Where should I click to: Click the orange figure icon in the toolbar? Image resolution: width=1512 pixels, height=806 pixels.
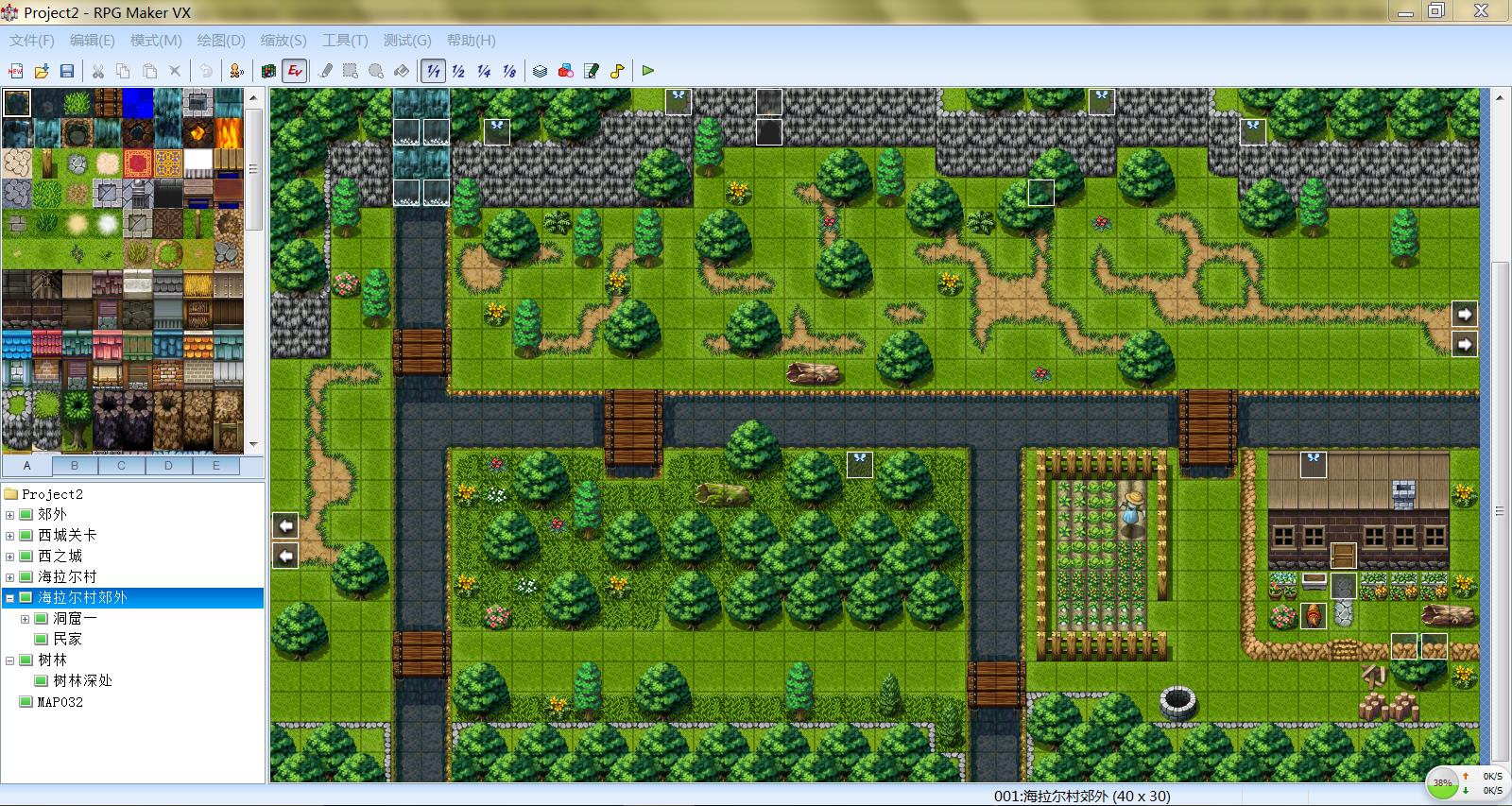click(236, 71)
